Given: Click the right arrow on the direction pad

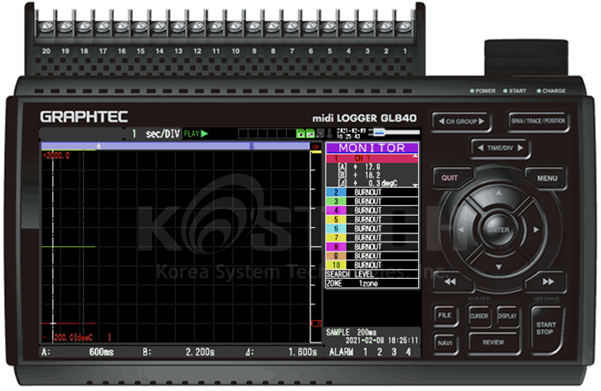Looking at the screenshot, I should tap(536, 229).
